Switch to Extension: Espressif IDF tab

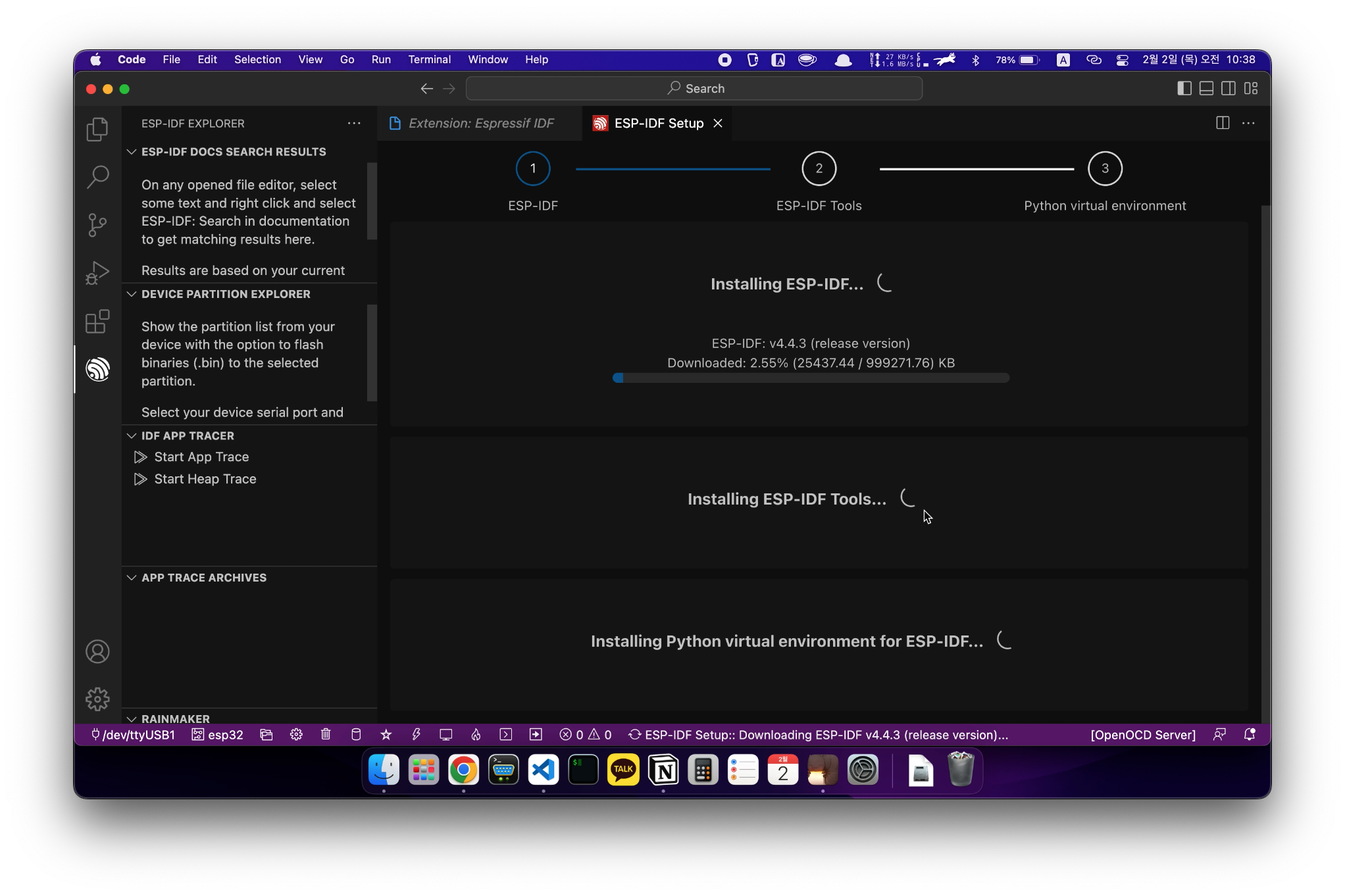[480, 123]
